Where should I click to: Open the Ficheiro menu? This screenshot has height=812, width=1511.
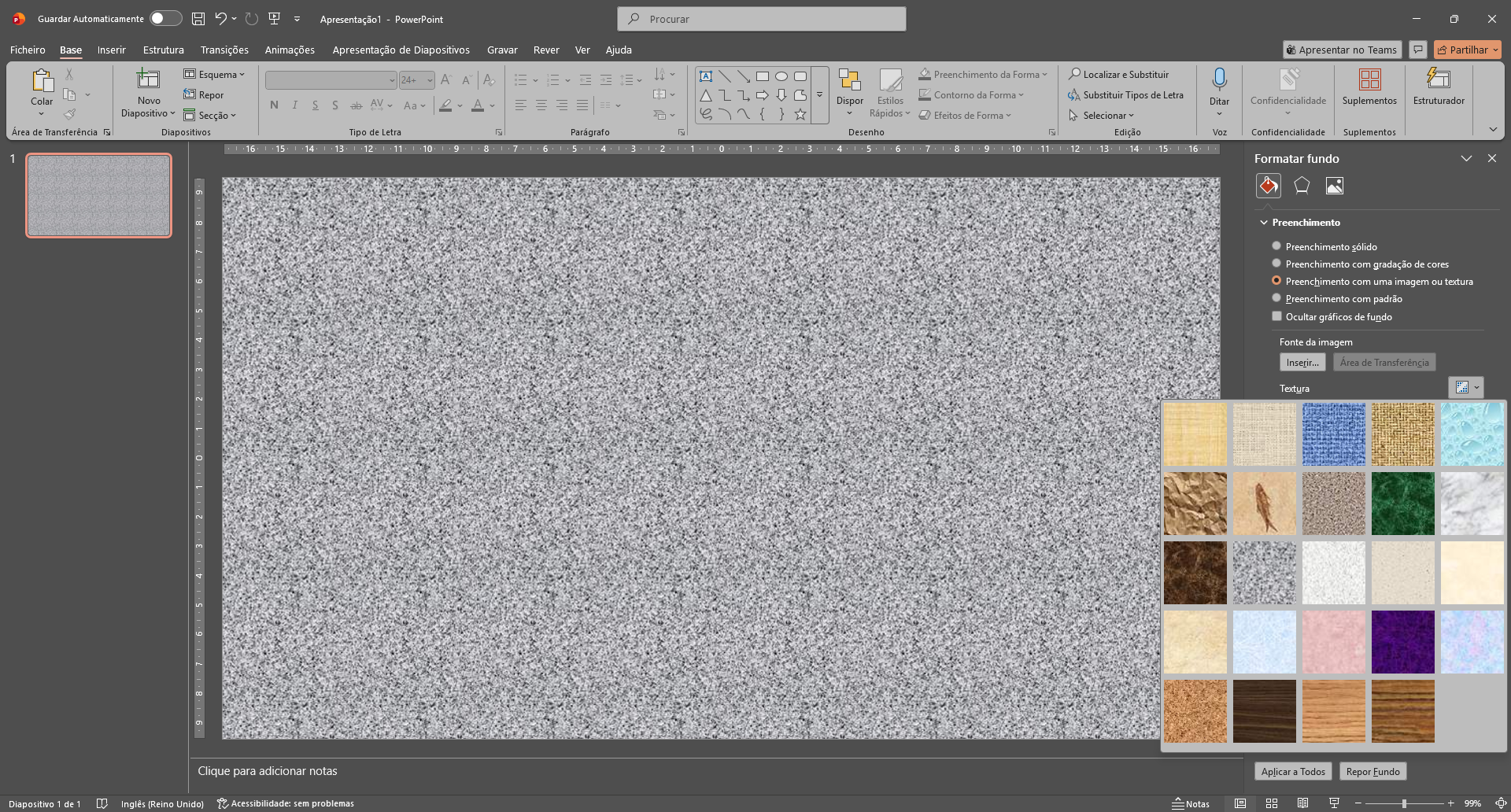(x=28, y=50)
